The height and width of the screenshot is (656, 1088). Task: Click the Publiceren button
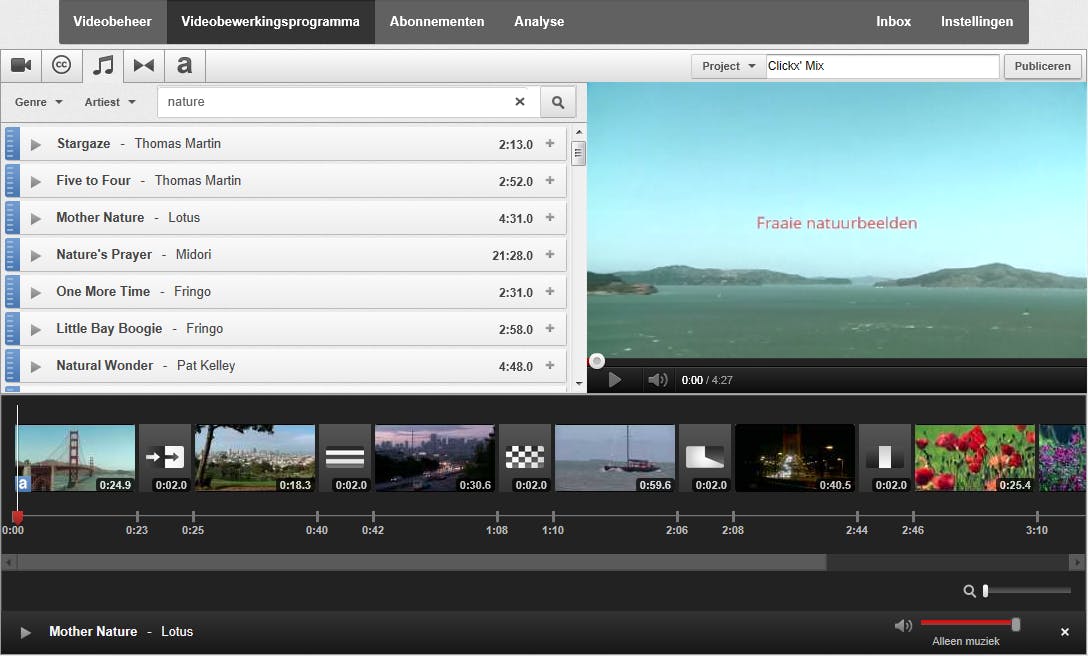(1042, 66)
